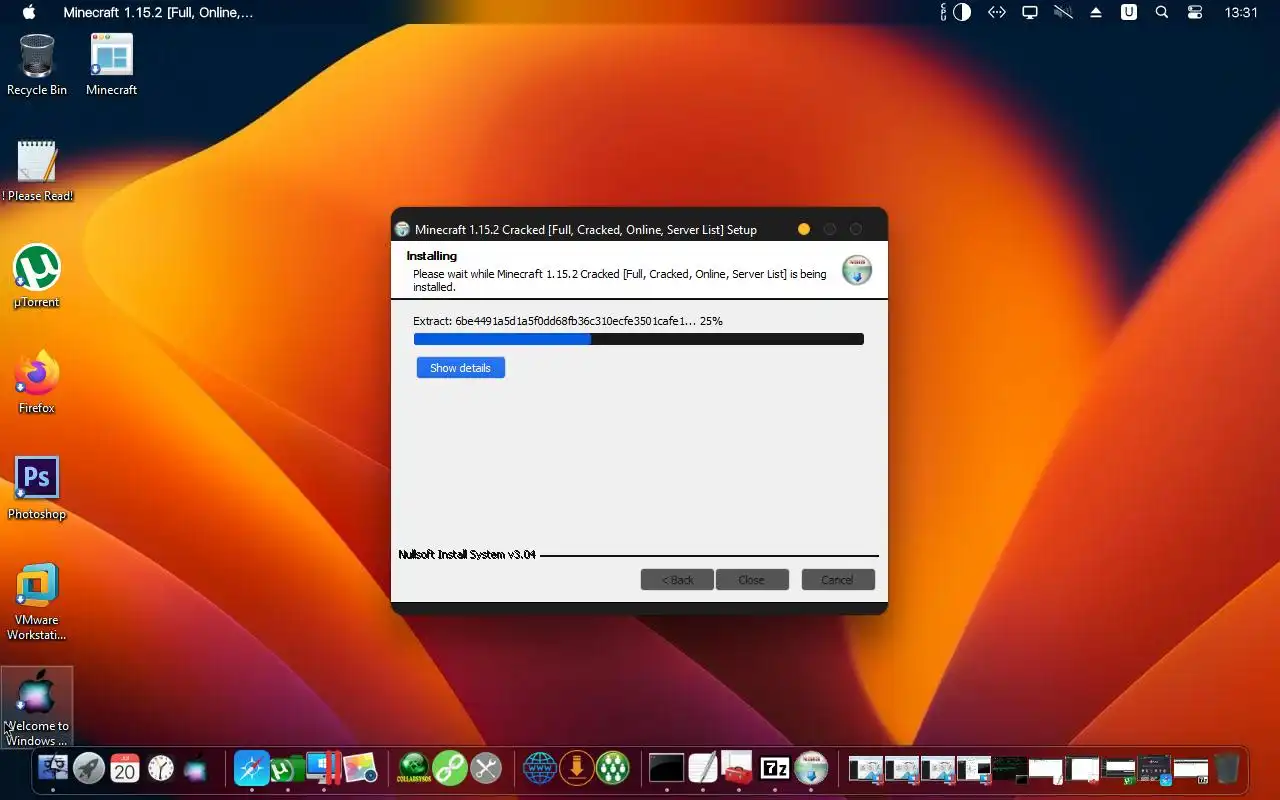Image resolution: width=1280 pixels, height=800 pixels.
Task: Open the Minecraft desktop shortcut
Action: (111, 64)
